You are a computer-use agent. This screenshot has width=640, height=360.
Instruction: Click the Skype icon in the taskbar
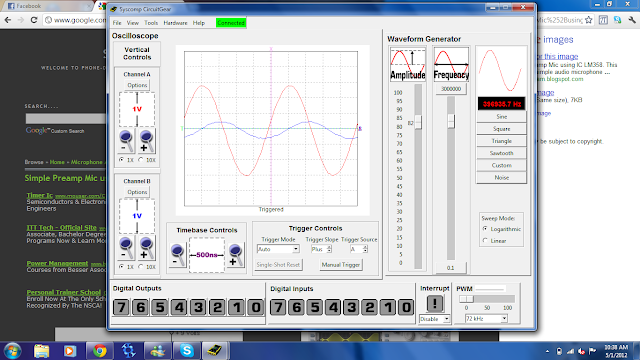click(187, 351)
